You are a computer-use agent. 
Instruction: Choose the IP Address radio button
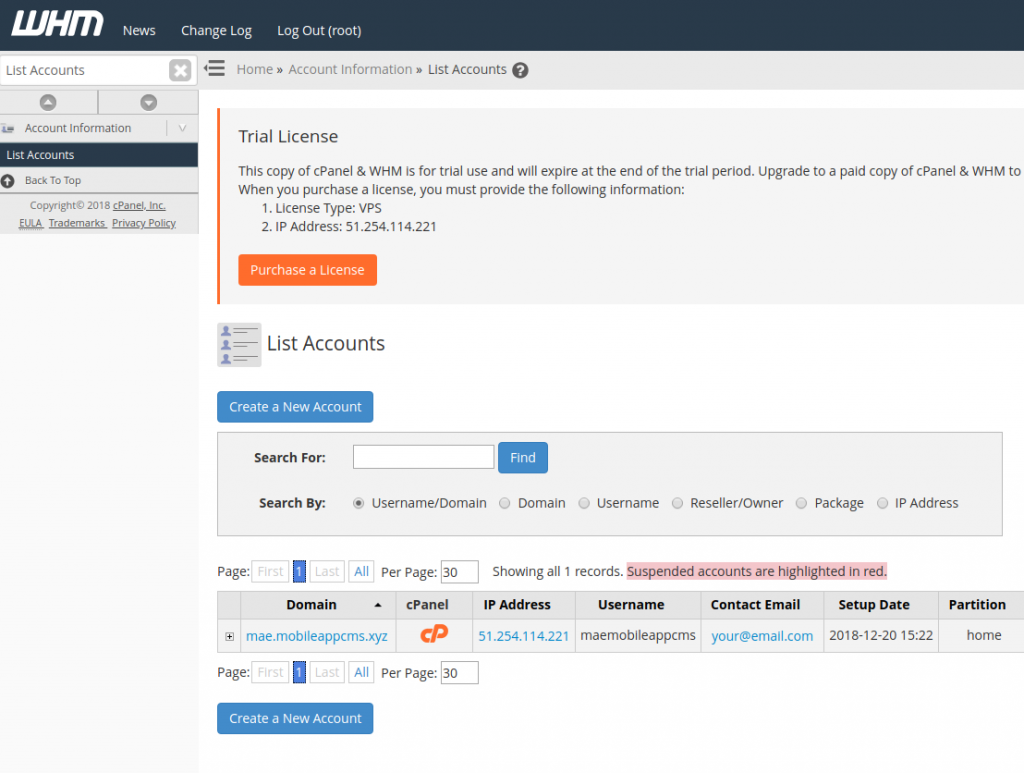pos(882,503)
